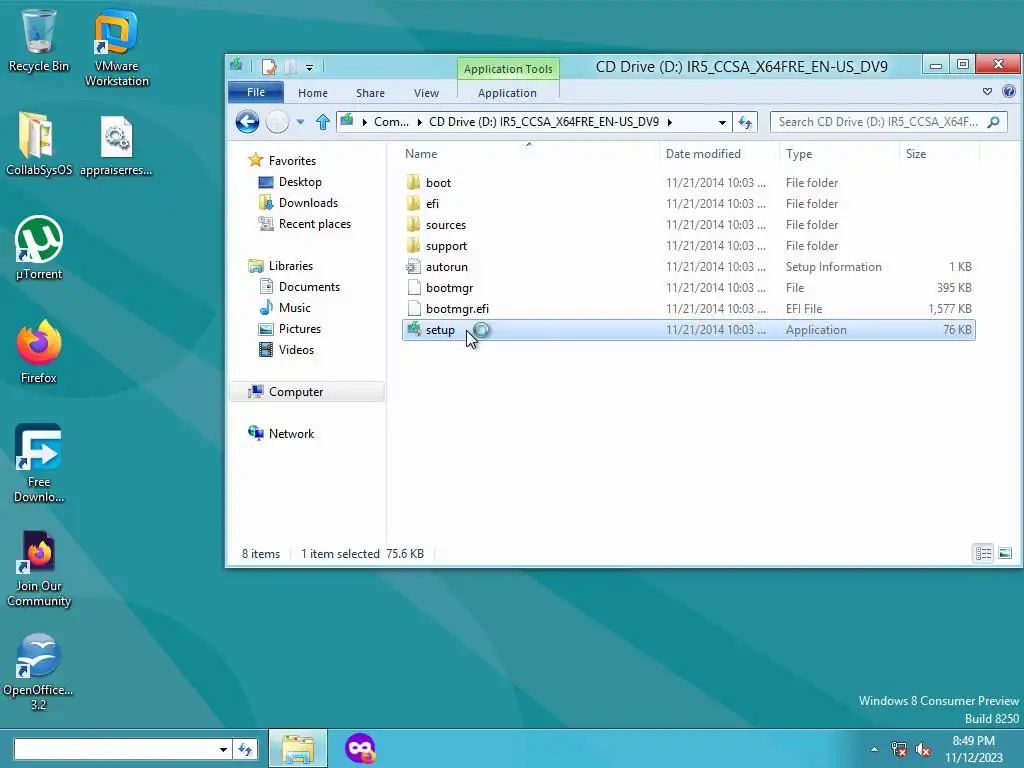Open the CollabSysOS folder icon
This screenshot has height=768, width=1024.
pyautogui.click(x=39, y=144)
